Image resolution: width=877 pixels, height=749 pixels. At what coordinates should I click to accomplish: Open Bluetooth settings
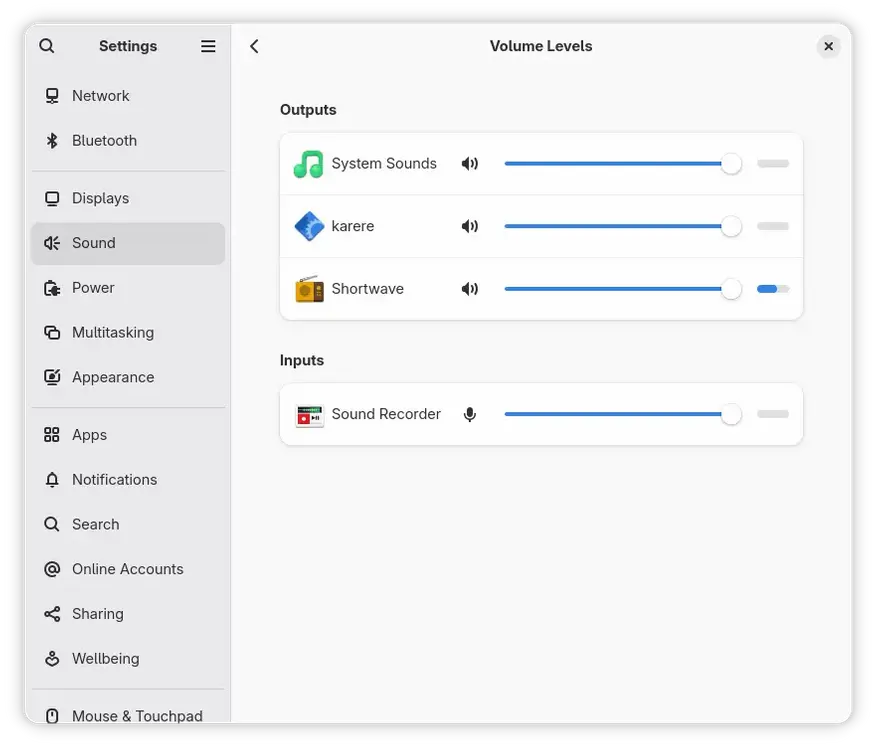pos(104,141)
